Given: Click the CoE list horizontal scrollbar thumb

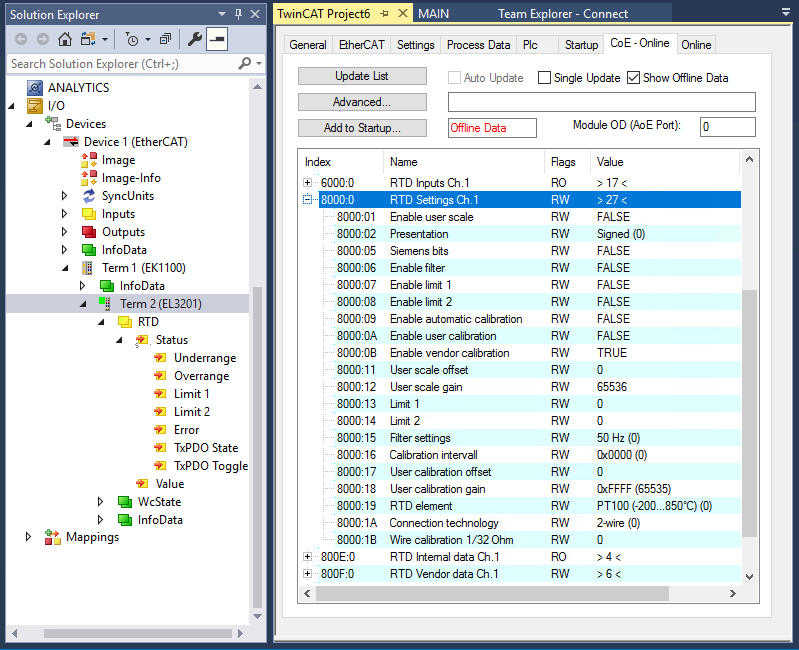Looking at the screenshot, I should 492,593.
